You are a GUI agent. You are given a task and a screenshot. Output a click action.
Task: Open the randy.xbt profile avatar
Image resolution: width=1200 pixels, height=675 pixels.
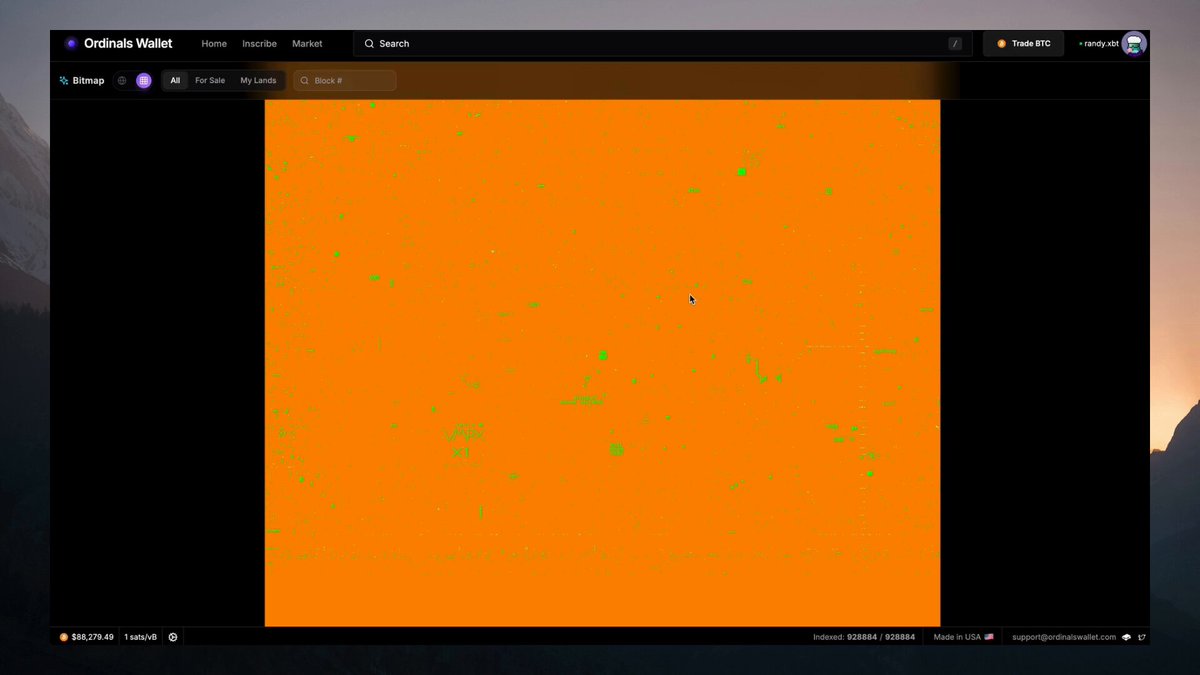point(1133,44)
